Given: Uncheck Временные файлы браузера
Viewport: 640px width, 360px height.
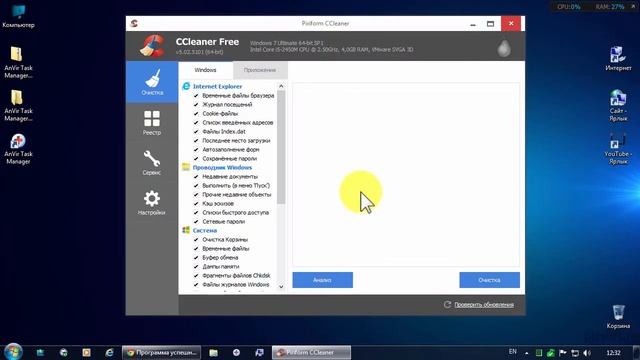Looking at the screenshot, I should coord(196,96).
